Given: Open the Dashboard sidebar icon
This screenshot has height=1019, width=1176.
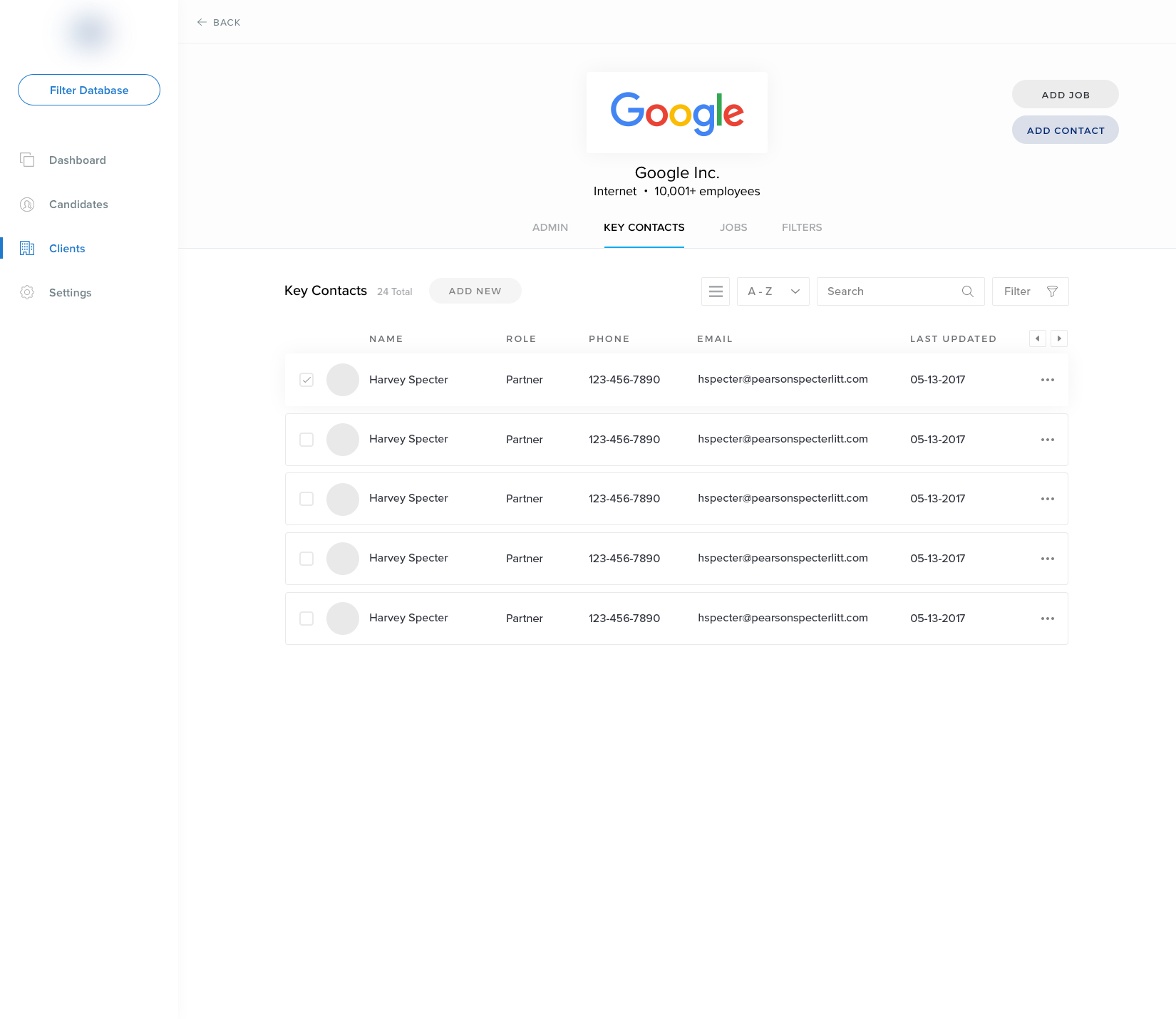Looking at the screenshot, I should 27,160.
